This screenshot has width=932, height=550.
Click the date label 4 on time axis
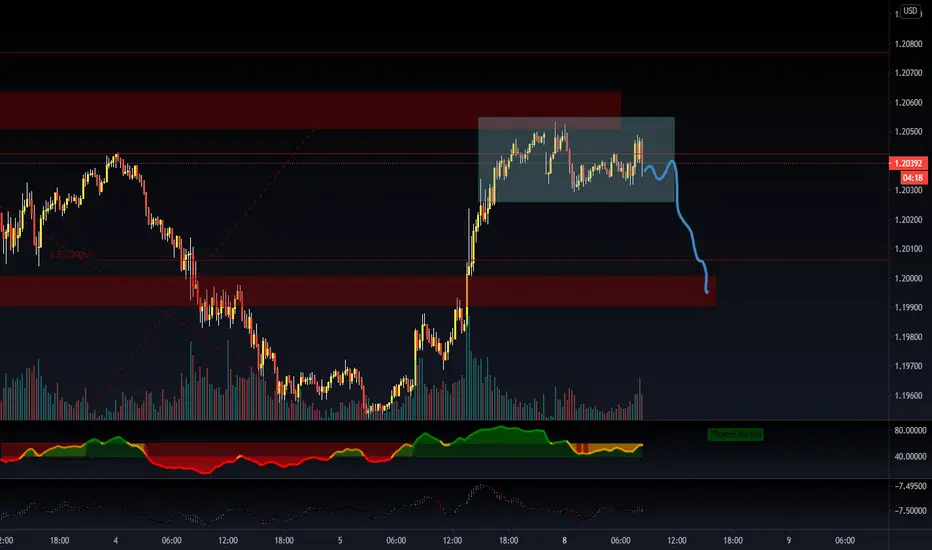click(115, 540)
